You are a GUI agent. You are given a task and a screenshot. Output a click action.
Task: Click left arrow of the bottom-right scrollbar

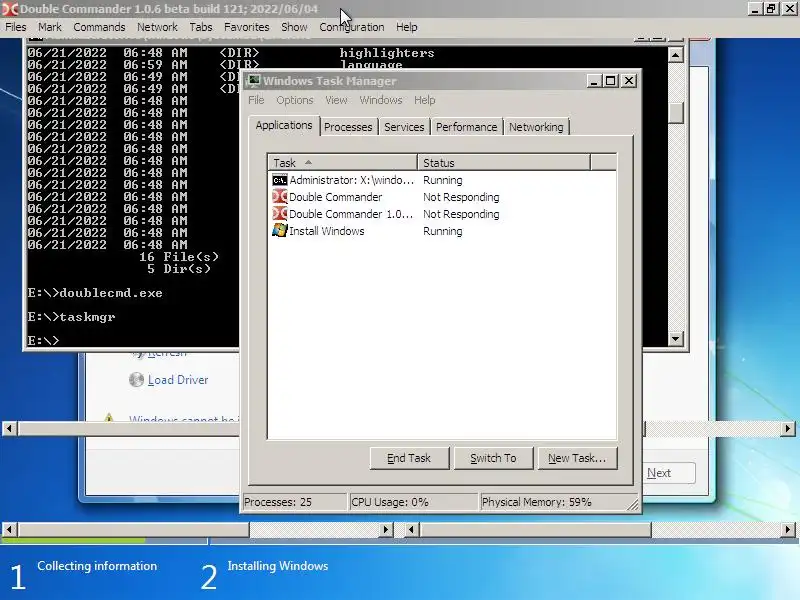tap(411, 530)
